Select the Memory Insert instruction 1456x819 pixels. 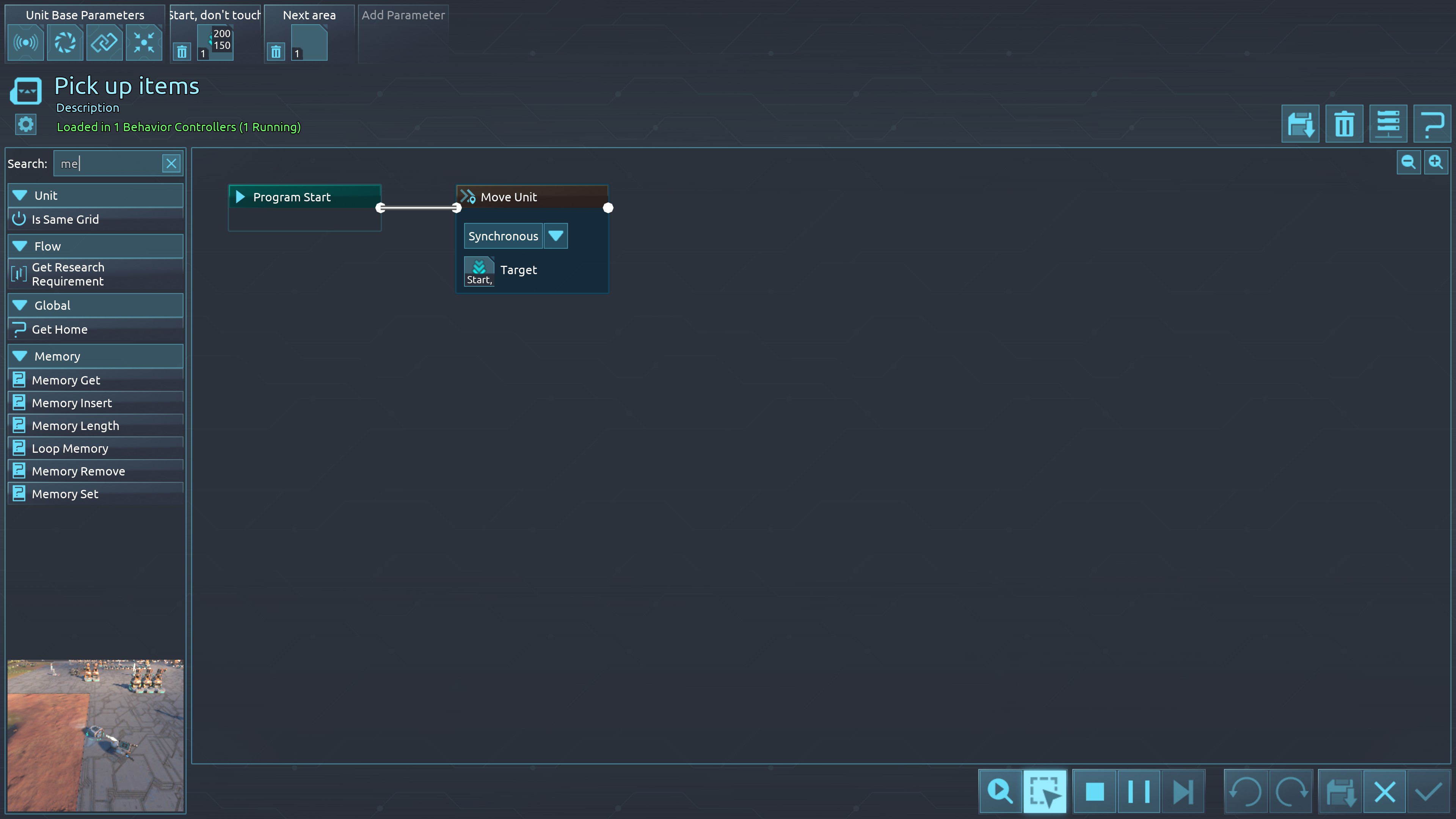[x=72, y=403]
